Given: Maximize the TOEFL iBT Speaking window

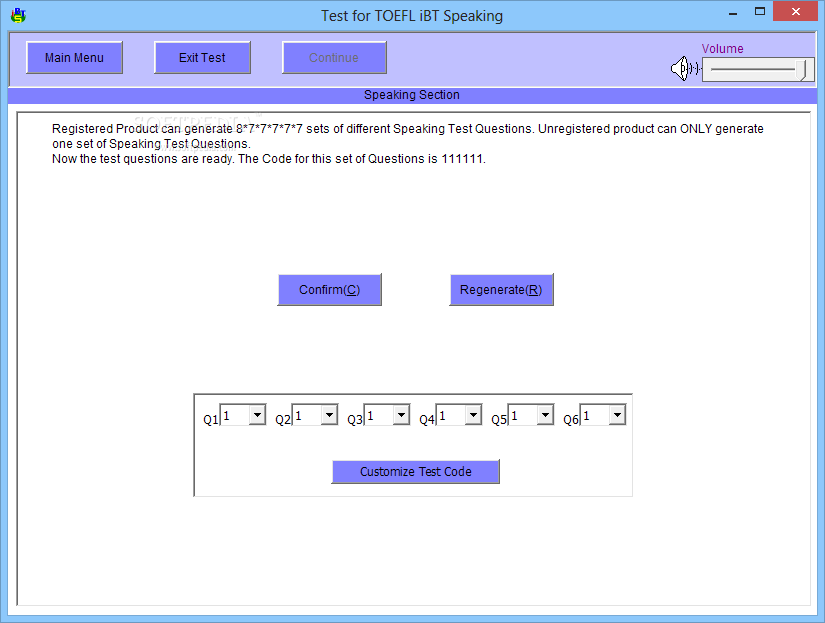Looking at the screenshot, I should tap(760, 12).
